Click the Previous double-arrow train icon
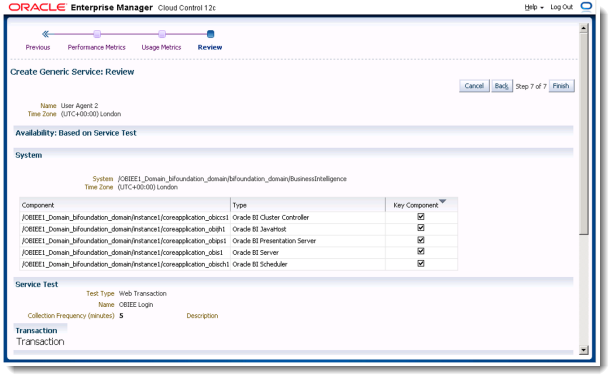Viewport: 615px width, 381px height. click(45, 34)
